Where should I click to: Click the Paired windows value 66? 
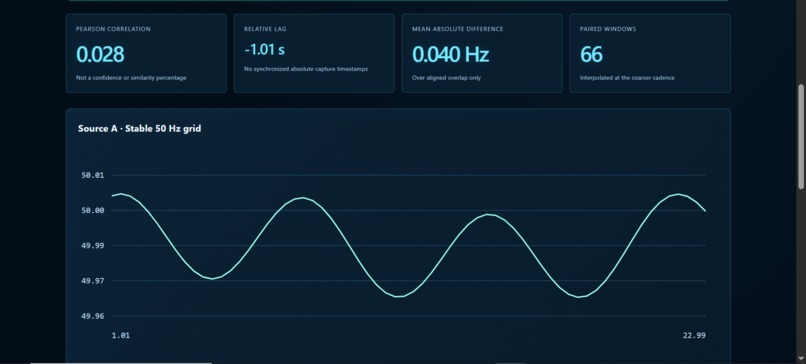coord(591,54)
